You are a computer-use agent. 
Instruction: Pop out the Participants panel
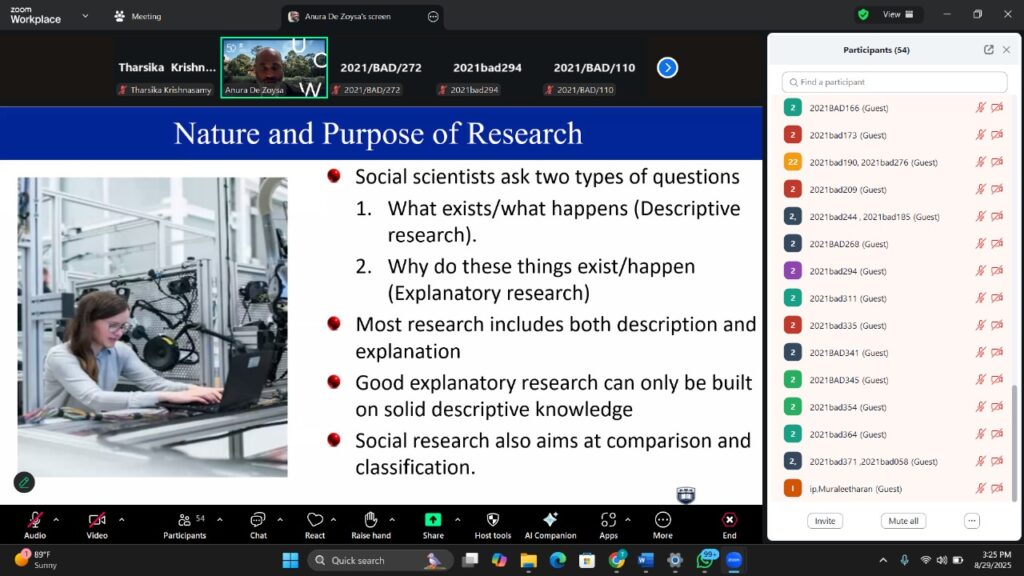[989, 50]
